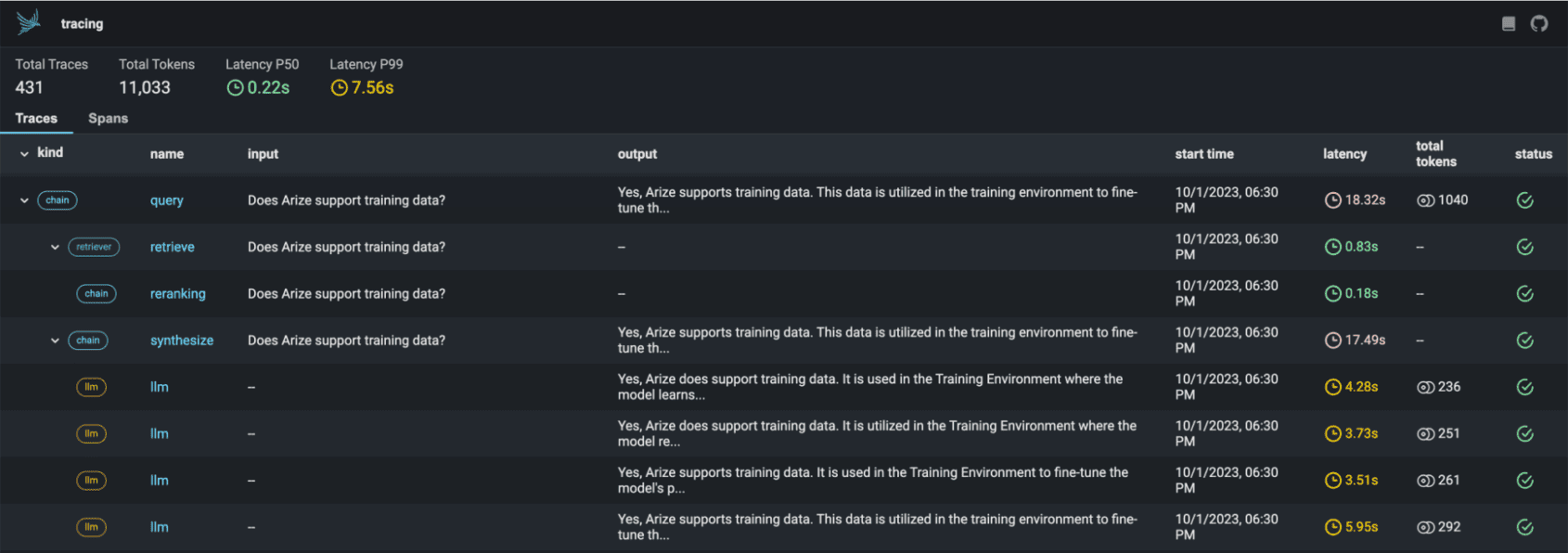Toggle all rows via kind header chevron
This screenshot has width=1568, height=553.
24,154
